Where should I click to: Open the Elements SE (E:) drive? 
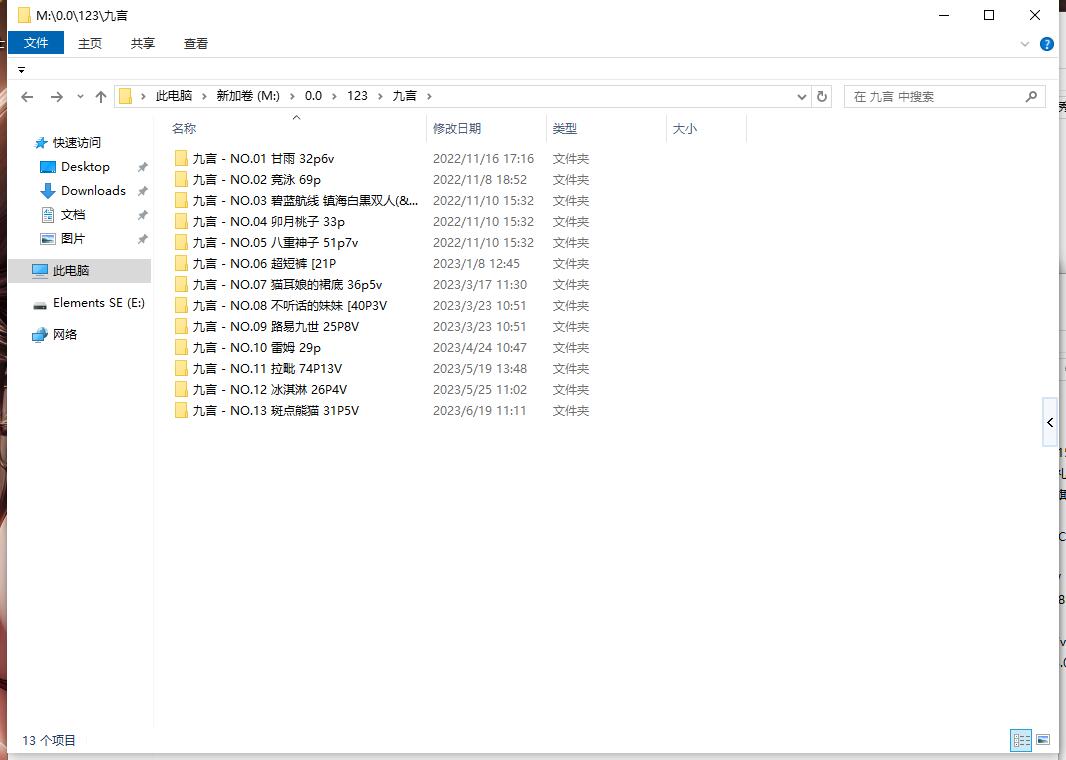(x=98, y=303)
